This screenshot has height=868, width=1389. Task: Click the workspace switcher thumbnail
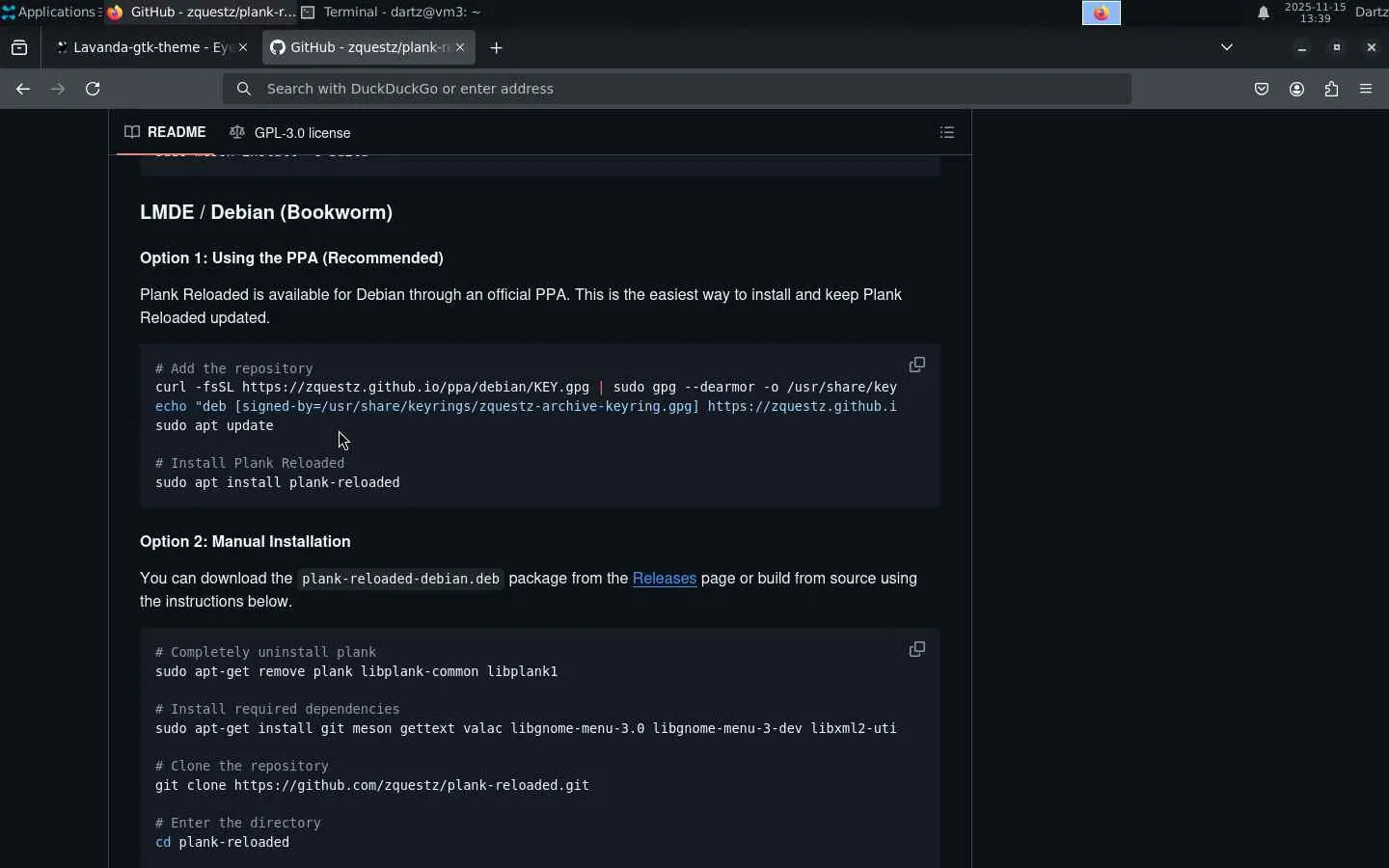click(x=1102, y=13)
